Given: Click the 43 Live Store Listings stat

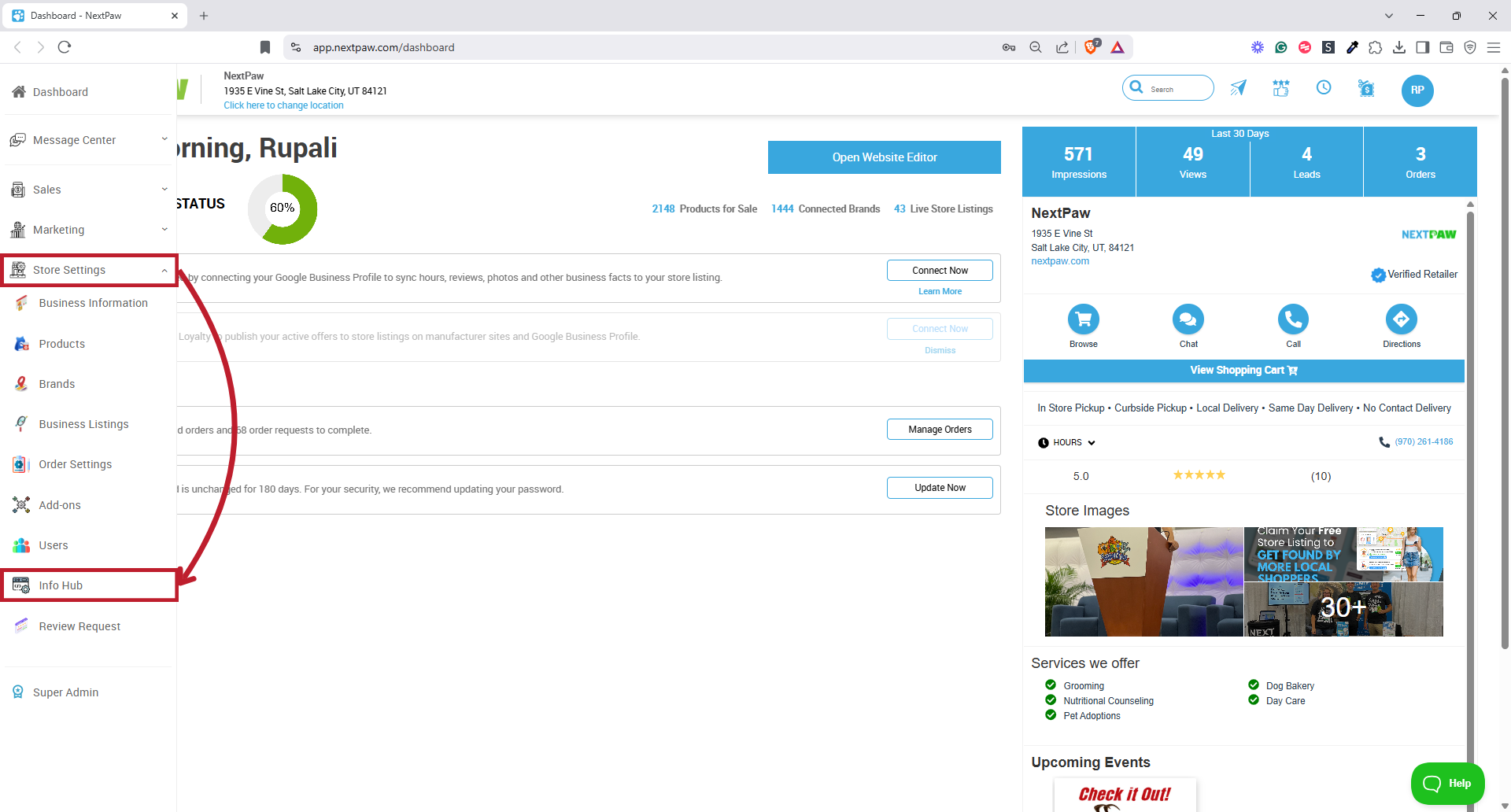Looking at the screenshot, I should 943,209.
